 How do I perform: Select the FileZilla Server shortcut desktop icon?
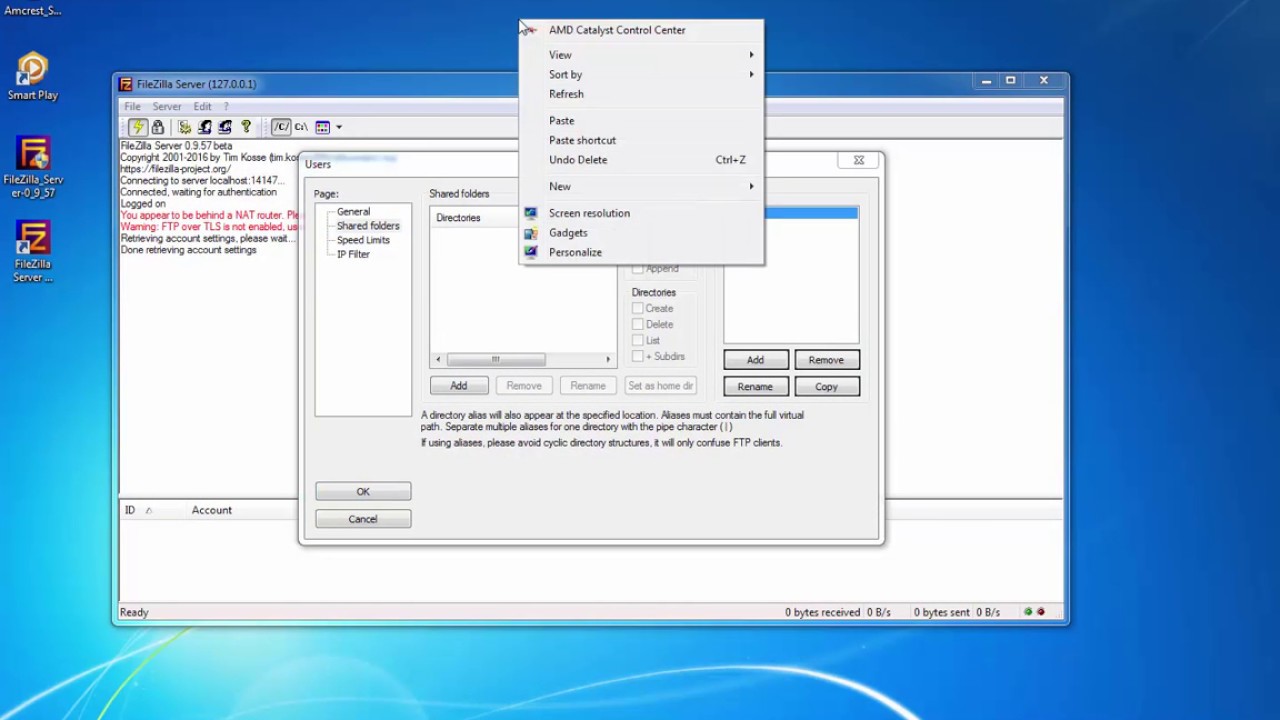33,252
